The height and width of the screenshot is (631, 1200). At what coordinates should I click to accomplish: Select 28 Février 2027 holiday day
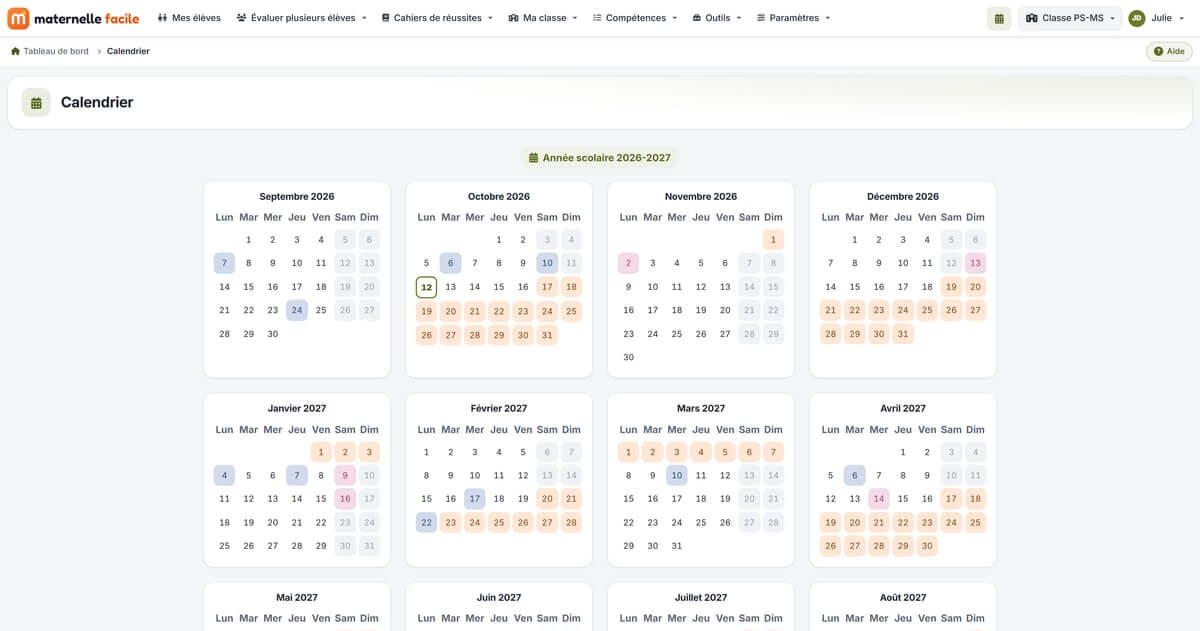(x=571, y=522)
